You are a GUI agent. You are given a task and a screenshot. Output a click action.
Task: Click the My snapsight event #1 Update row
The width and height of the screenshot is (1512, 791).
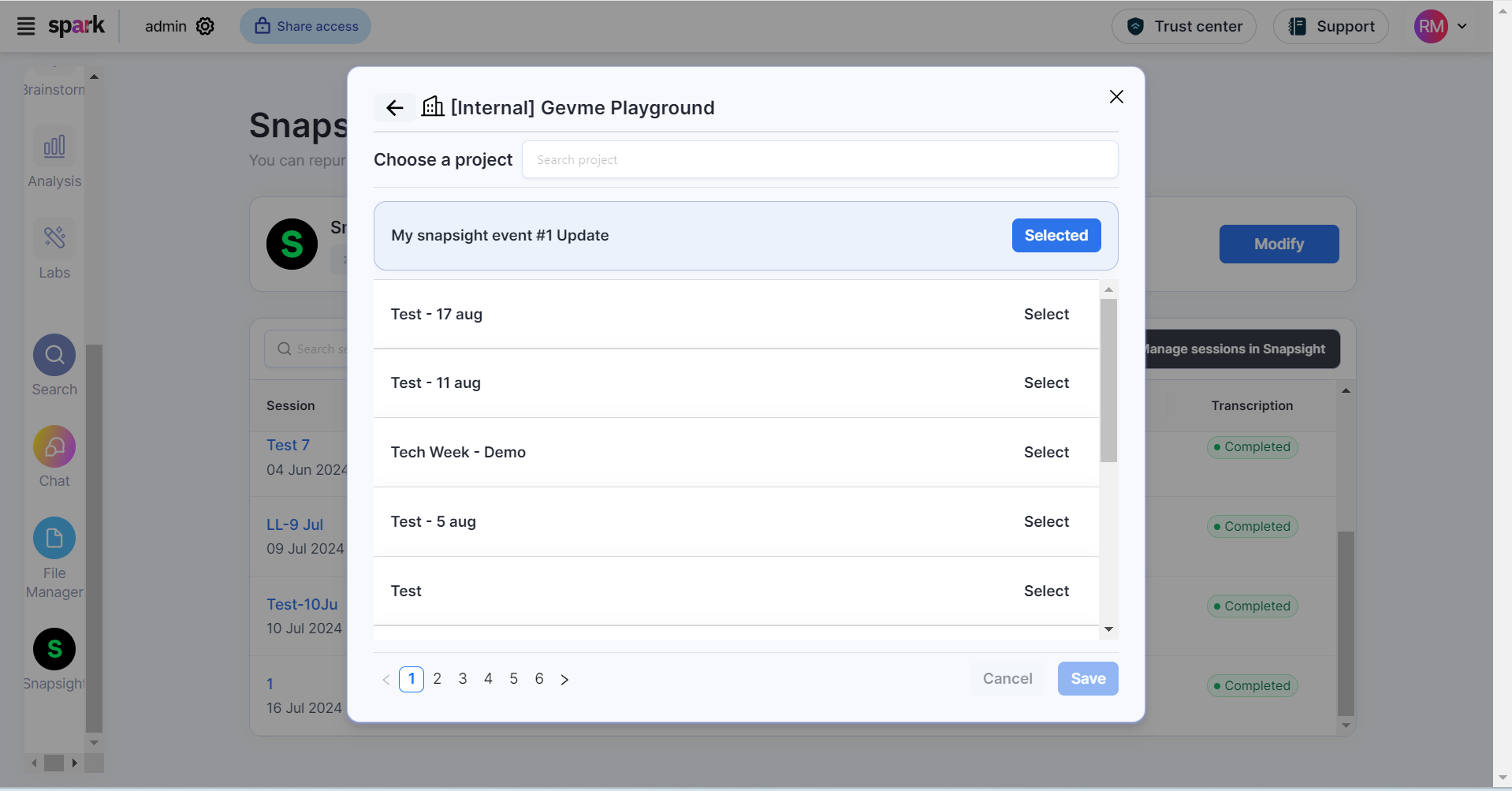pyautogui.click(x=746, y=236)
